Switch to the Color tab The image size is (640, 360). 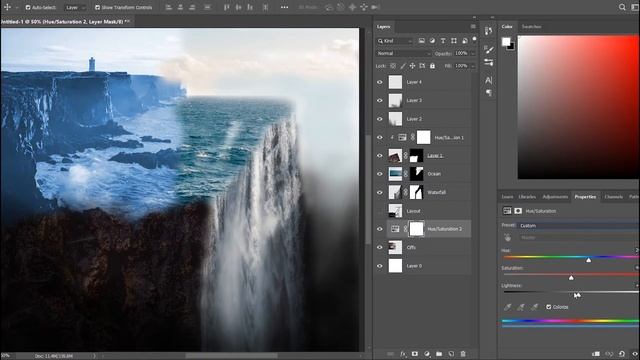click(x=507, y=27)
